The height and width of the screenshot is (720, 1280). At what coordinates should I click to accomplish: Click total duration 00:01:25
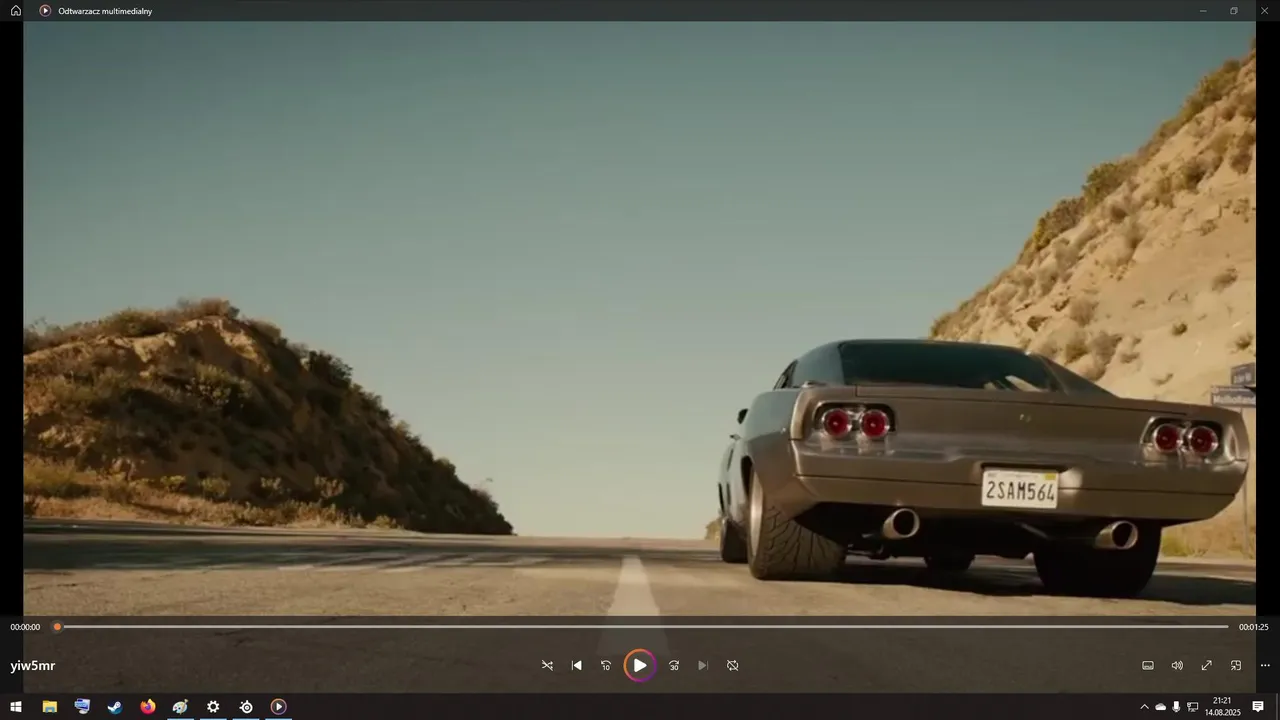coord(1254,627)
